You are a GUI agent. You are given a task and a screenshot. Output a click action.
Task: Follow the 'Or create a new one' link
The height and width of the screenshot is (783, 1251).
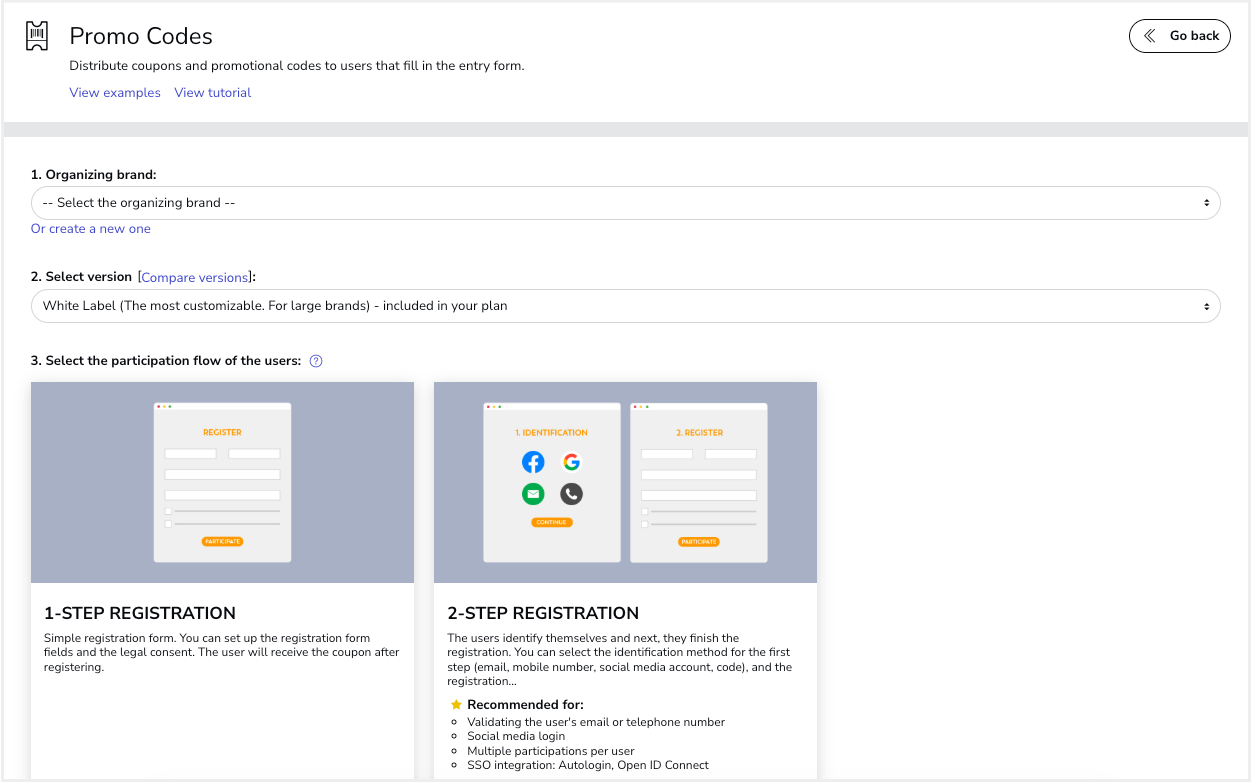91,229
